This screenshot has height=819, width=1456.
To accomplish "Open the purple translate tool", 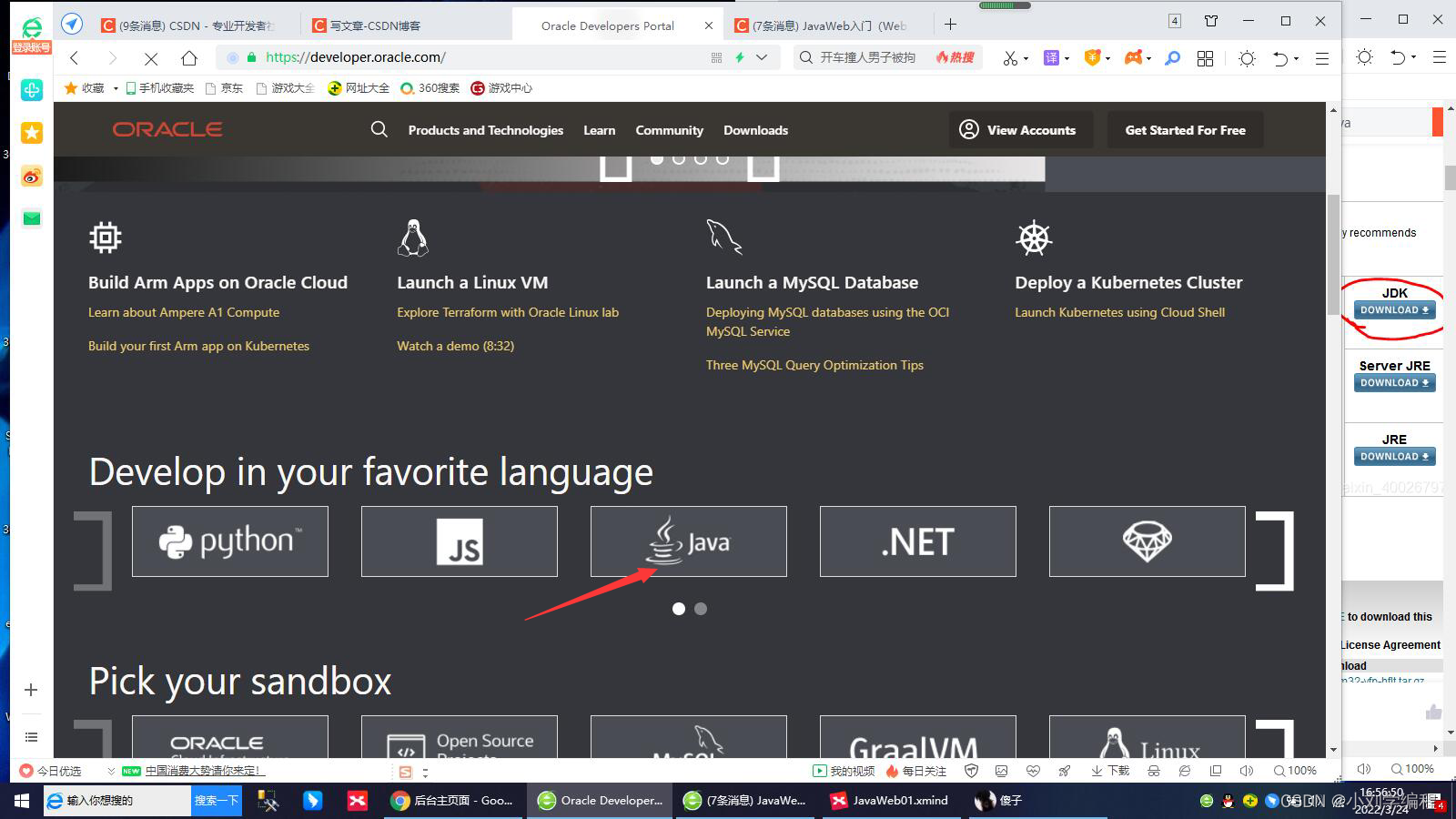I will point(1053,57).
